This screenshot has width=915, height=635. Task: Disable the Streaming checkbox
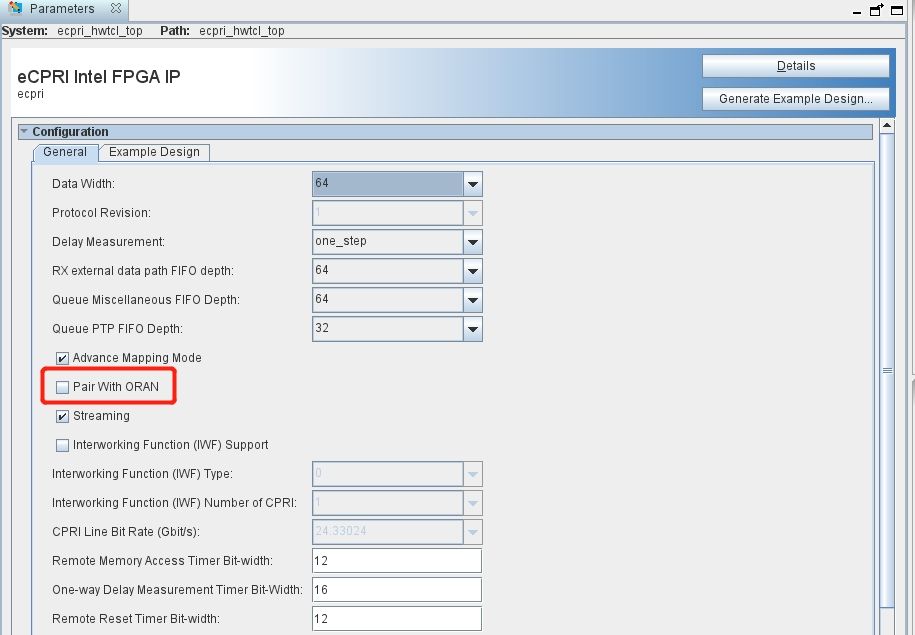[62, 416]
